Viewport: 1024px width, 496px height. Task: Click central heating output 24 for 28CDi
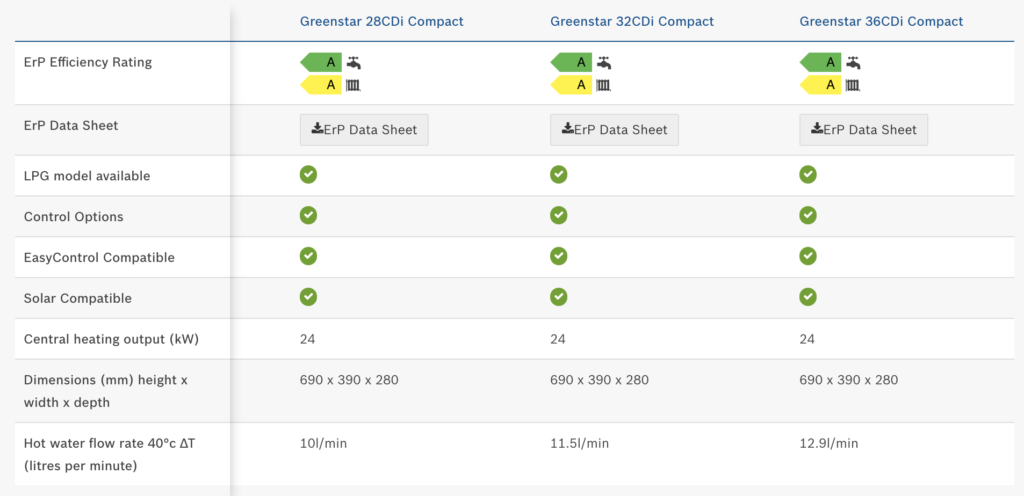point(308,339)
